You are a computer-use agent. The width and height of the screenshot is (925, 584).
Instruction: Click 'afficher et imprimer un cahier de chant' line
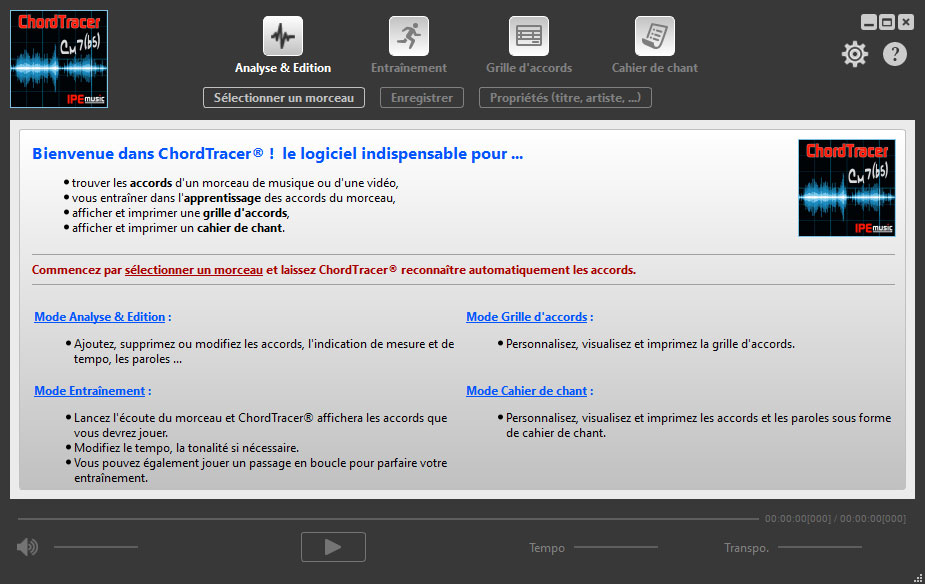[x=178, y=228]
